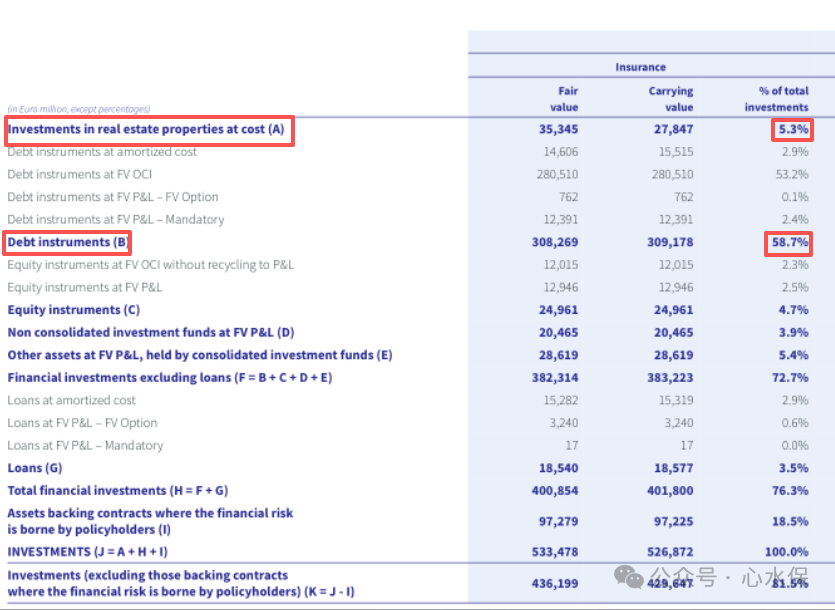The height and width of the screenshot is (610, 835).
Task: Select 'Debt instruments at FV P&L – FV Option' label
Action: click(113, 197)
